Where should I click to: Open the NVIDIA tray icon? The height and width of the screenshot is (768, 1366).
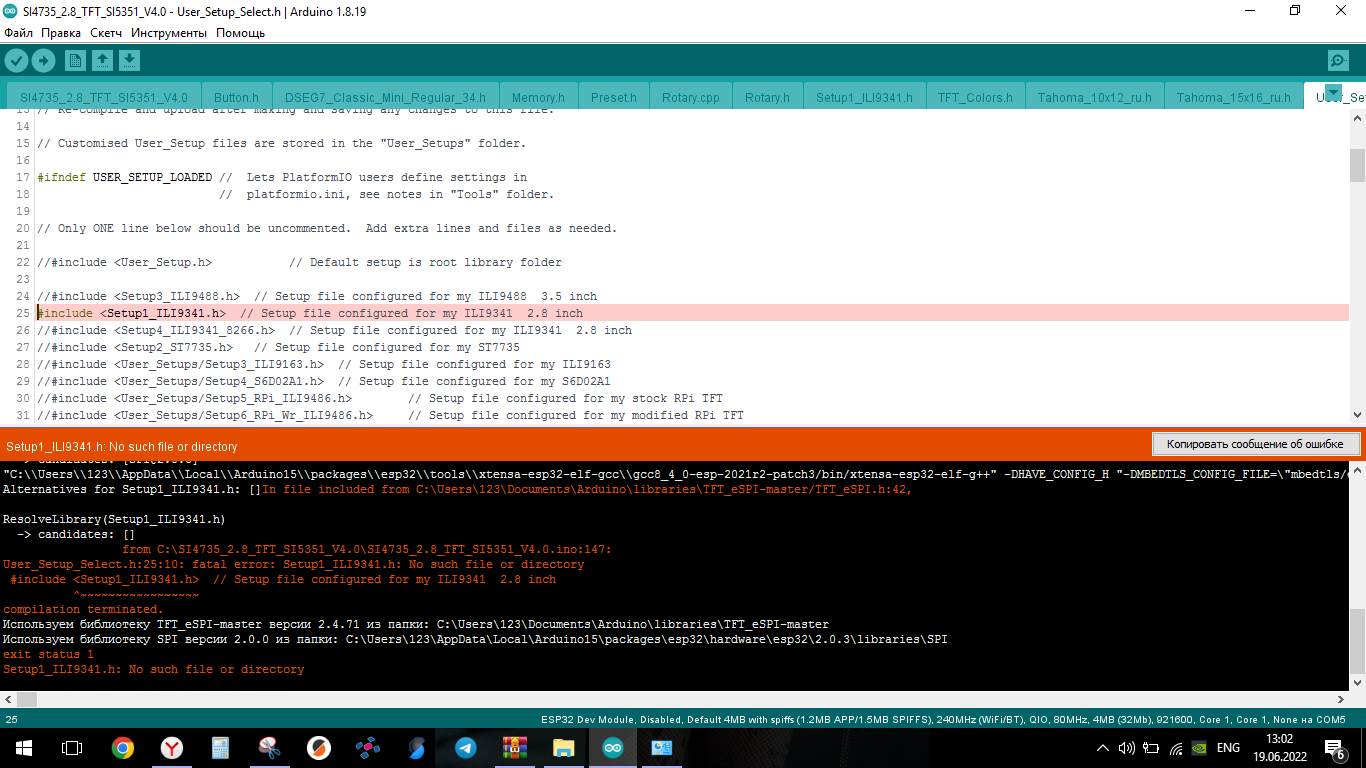(1201, 747)
